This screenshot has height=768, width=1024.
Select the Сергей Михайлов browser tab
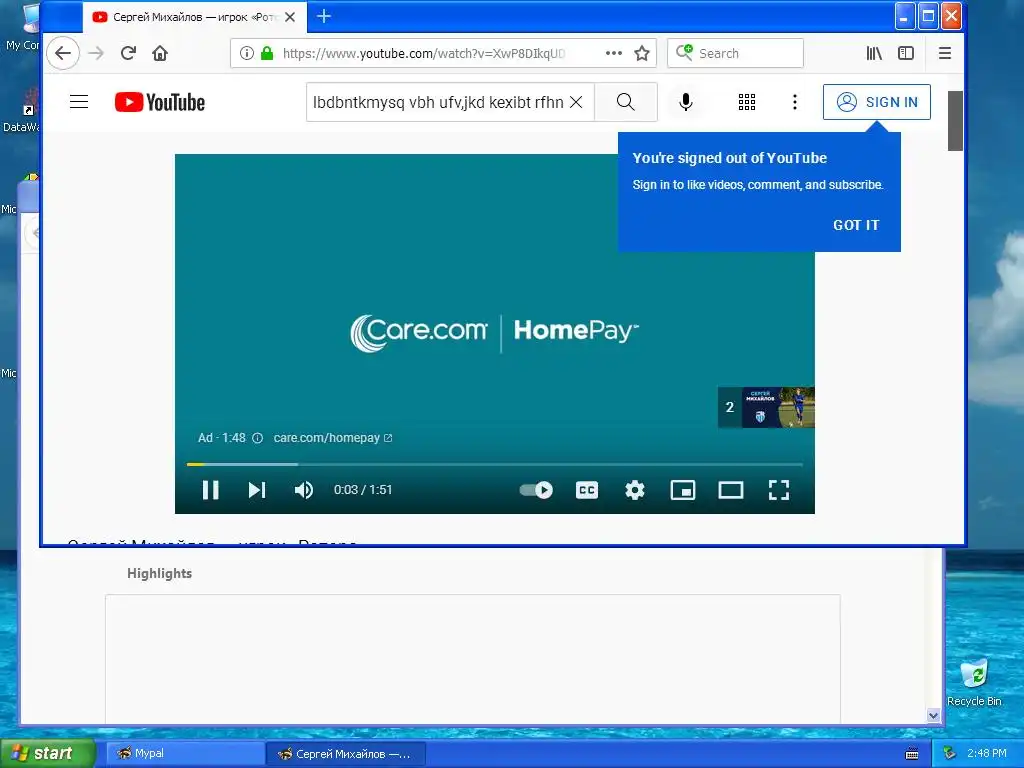click(x=194, y=17)
